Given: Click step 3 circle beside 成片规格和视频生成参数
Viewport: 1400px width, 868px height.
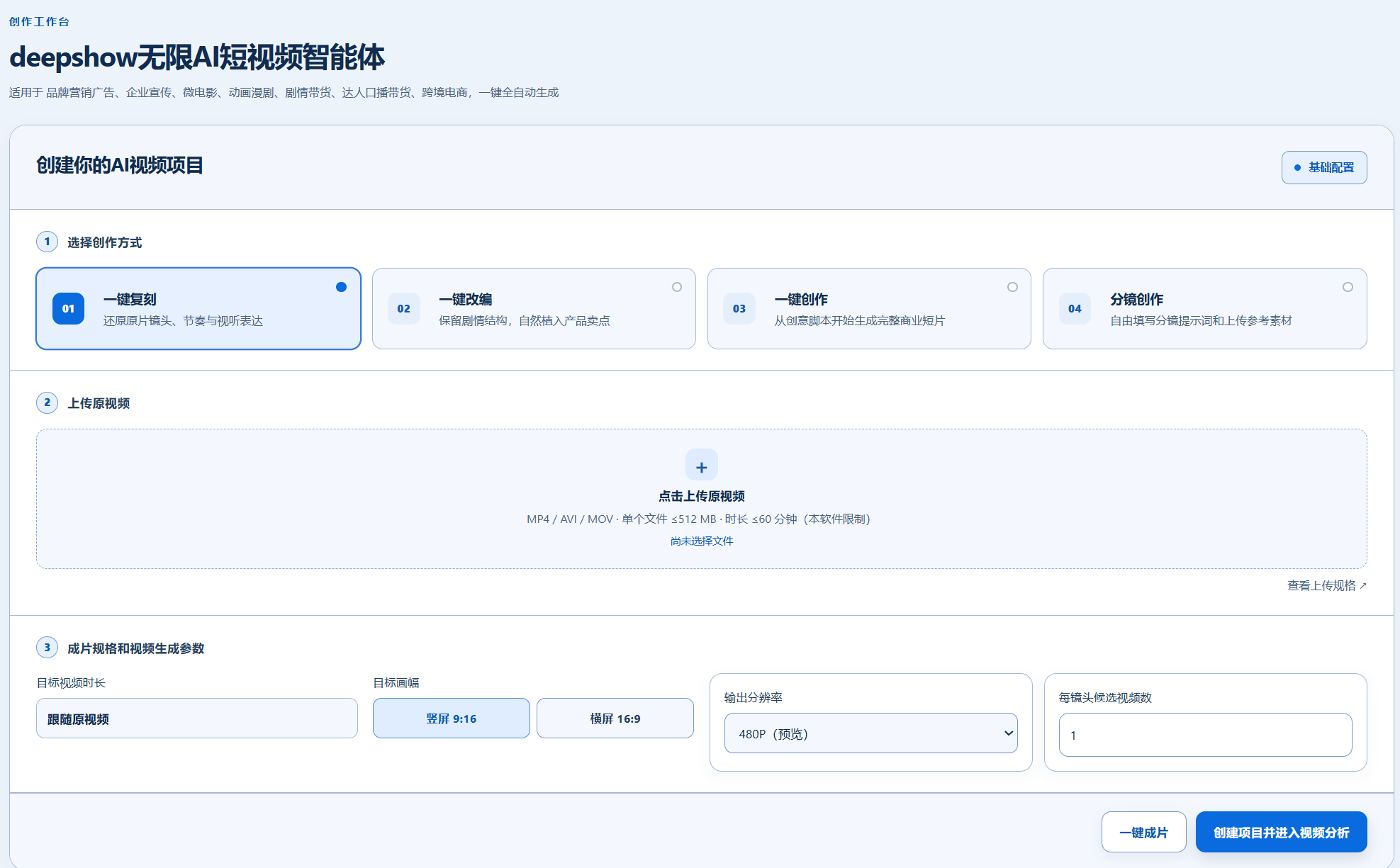Looking at the screenshot, I should point(47,648).
